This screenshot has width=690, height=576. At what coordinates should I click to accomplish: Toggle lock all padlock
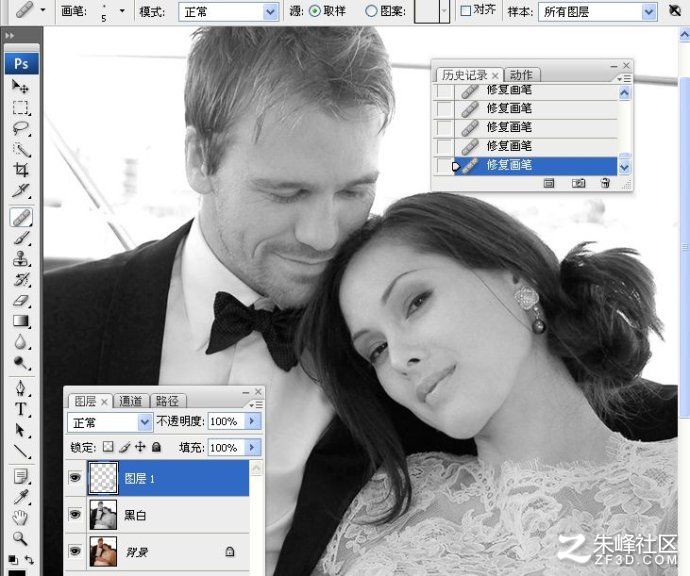click(x=156, y=447)
